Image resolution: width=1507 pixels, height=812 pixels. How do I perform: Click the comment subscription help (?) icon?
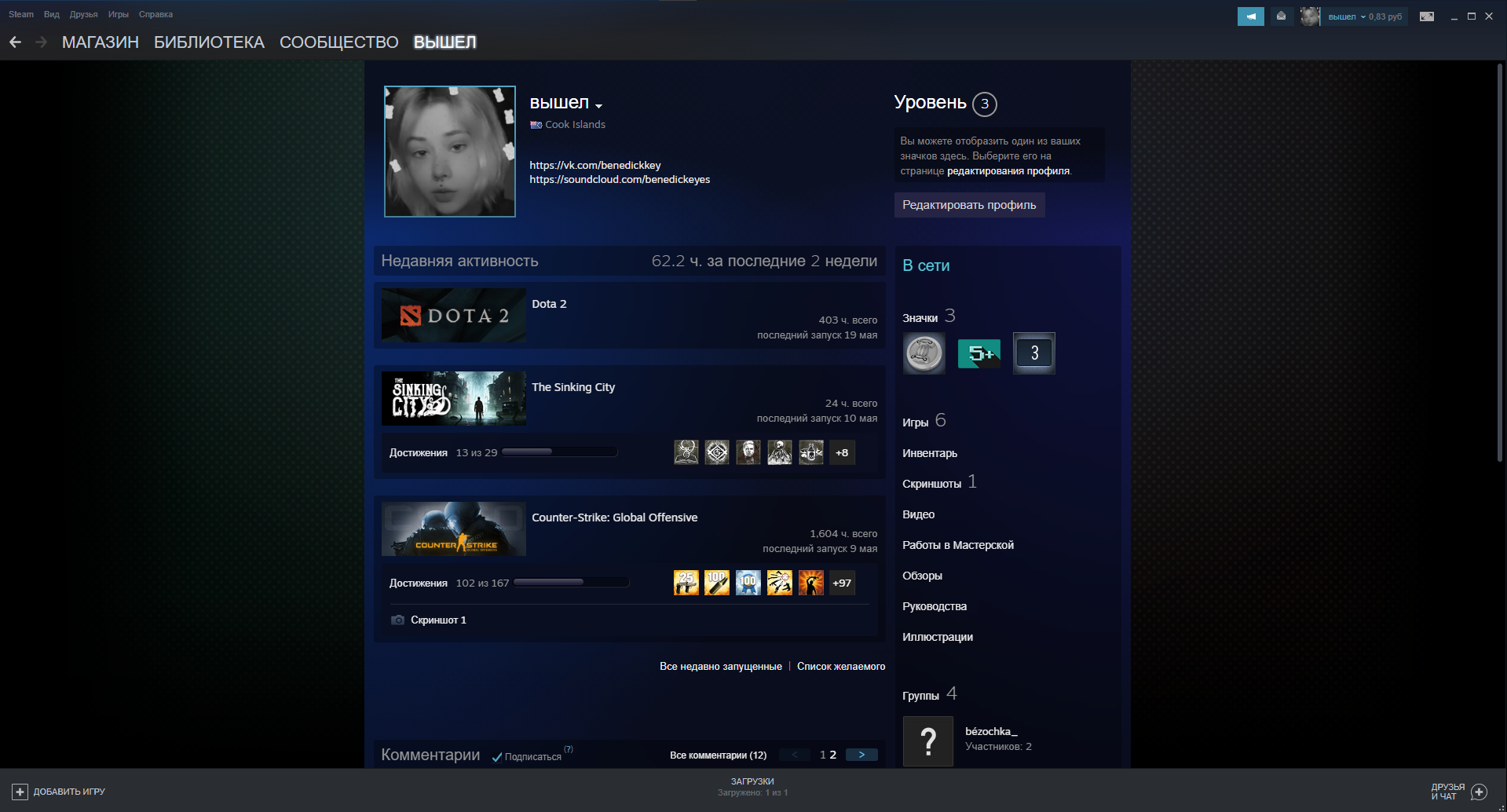point(569,749)
